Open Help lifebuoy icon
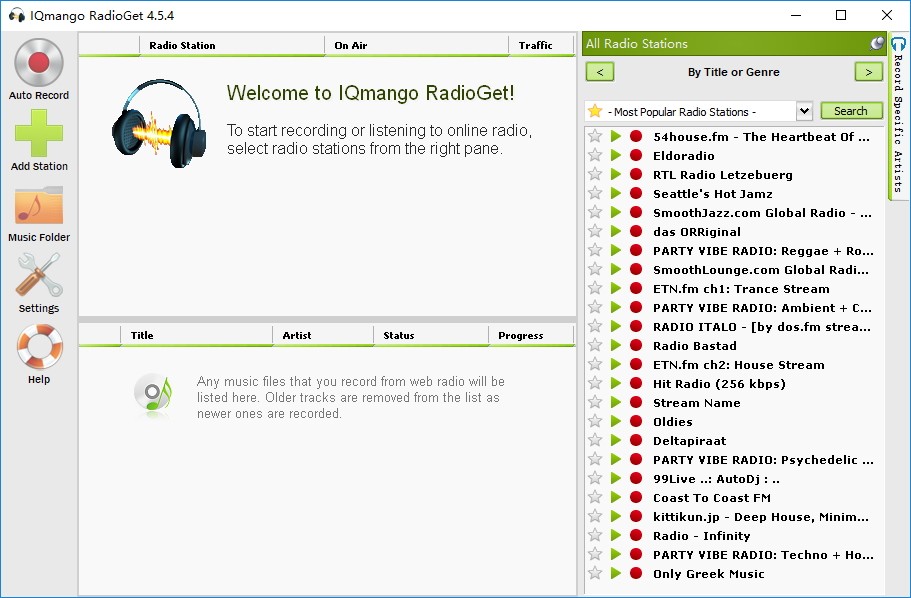Screen dimensions: 911x598 [x=38, y=346]
